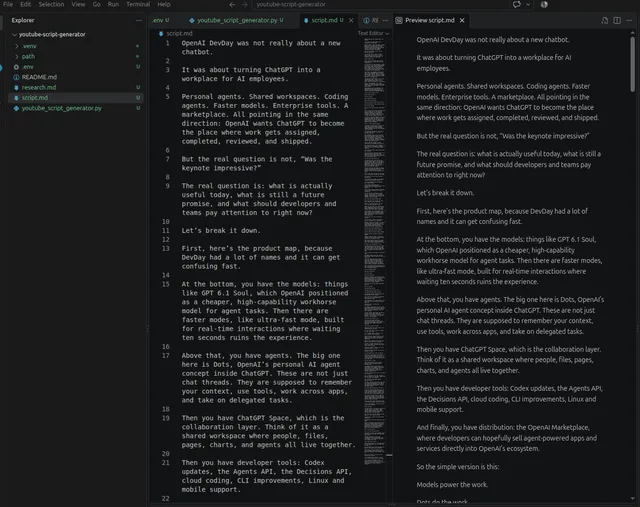
Task: Click "Models power the work." in preview
Action: click(x=452, y=485)
